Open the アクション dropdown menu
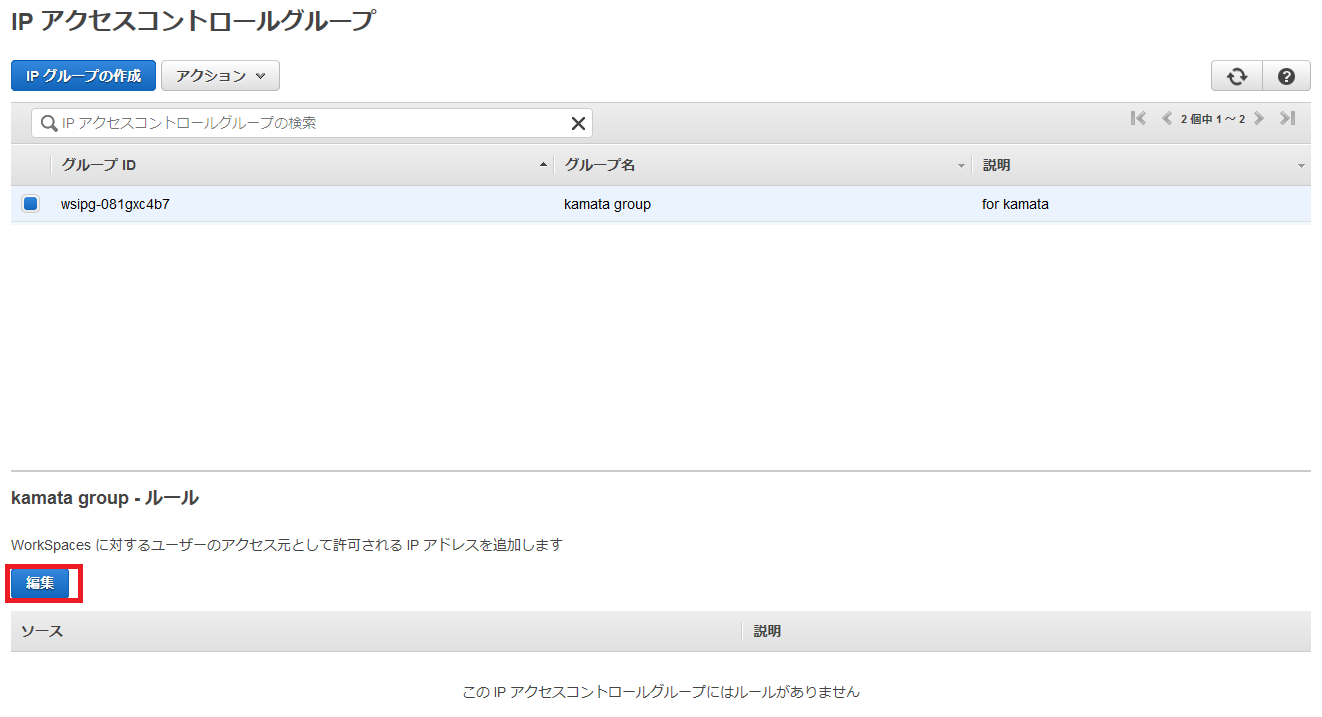Screen dimensions: 1322x717 tap(220, 76)
